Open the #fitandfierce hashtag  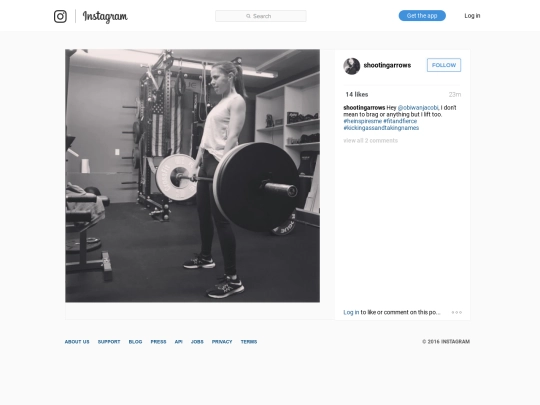[400, 121]
